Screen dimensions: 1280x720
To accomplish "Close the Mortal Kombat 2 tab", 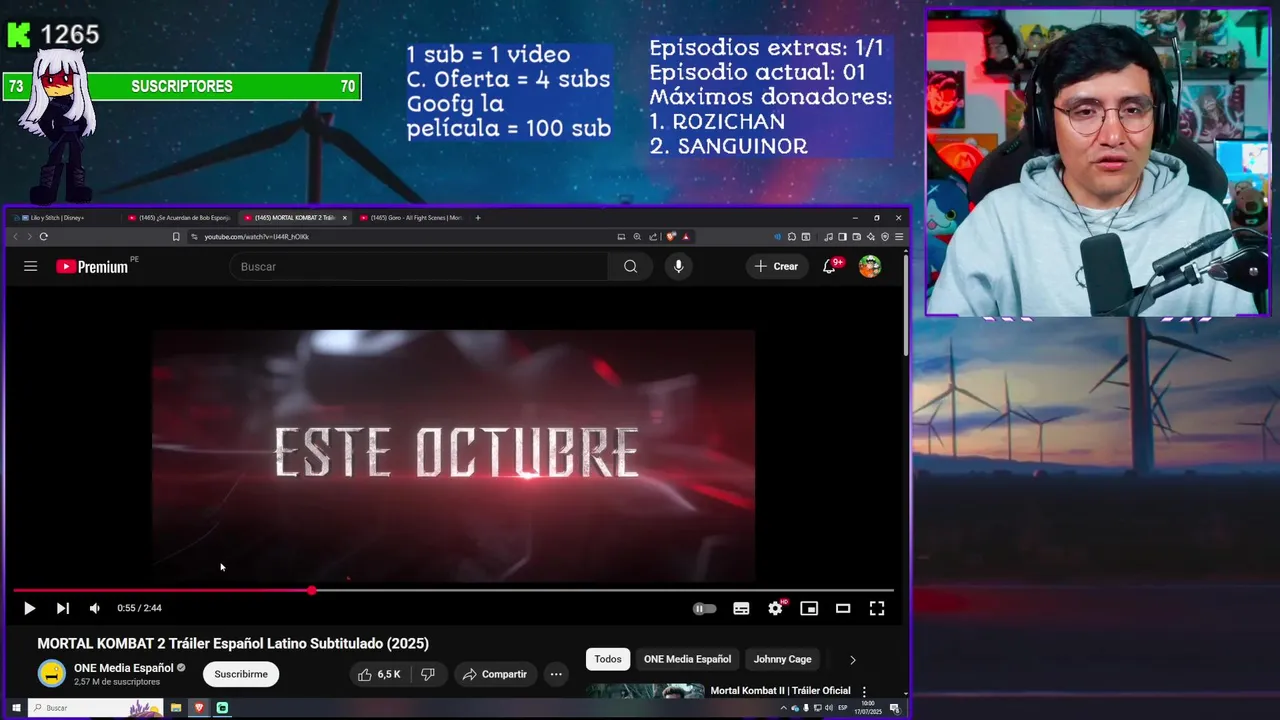I will (345, 217).
